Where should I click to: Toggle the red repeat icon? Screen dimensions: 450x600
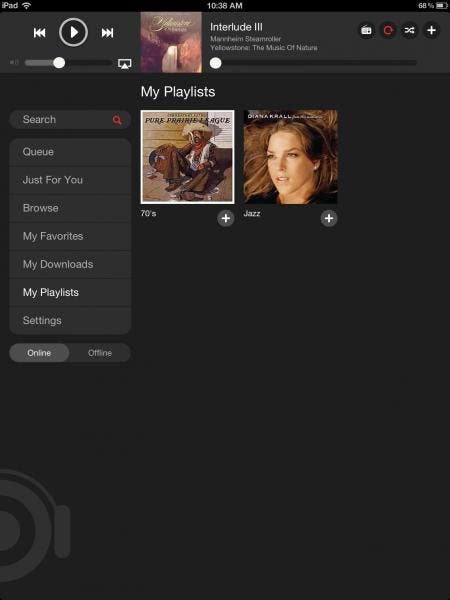388,30
